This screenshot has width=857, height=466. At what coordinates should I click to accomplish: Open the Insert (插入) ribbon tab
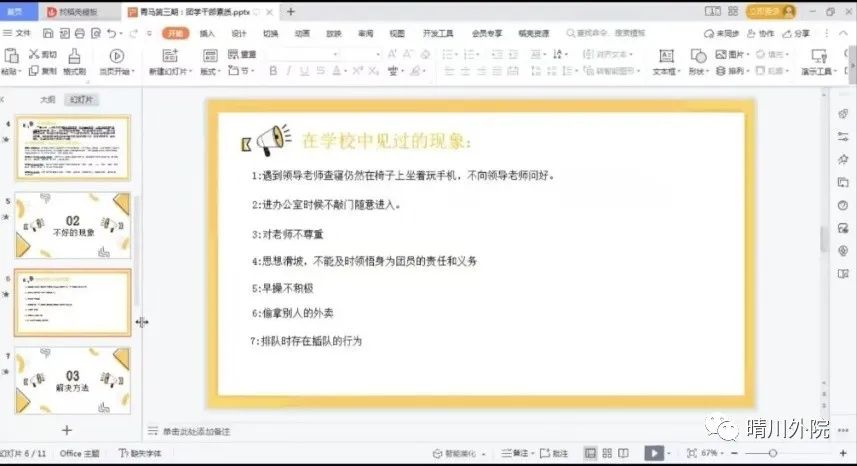tap(207, 33)
